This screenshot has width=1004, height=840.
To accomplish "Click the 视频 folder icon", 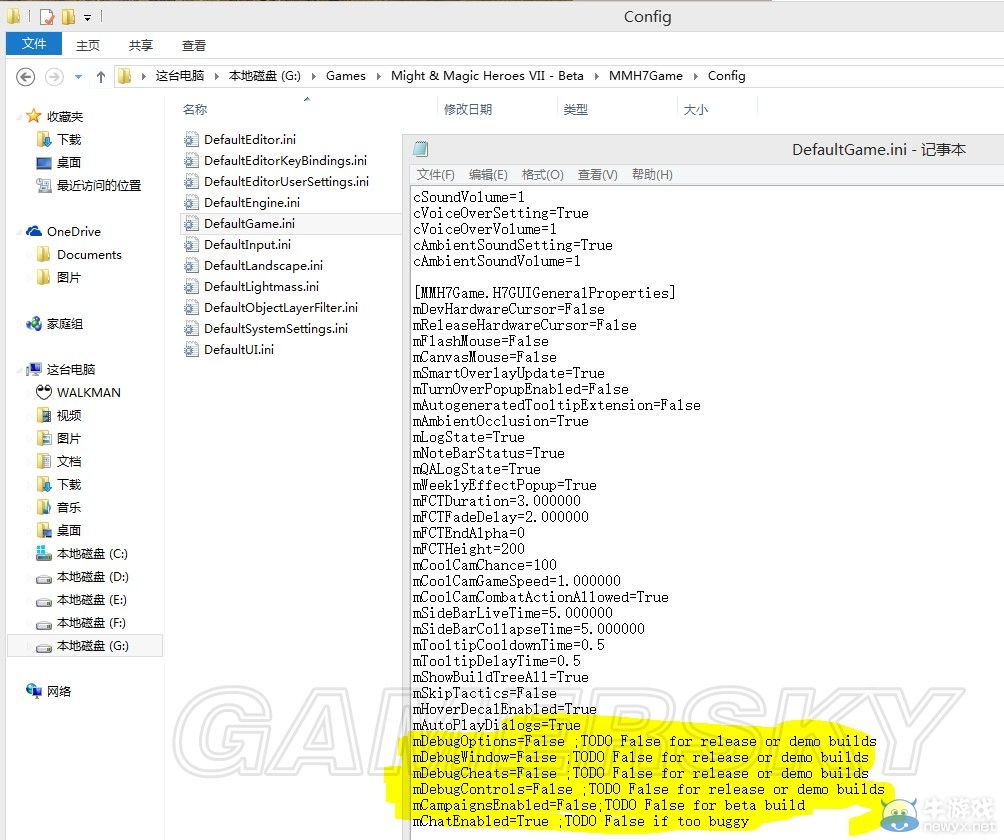I will coord(44,416).
